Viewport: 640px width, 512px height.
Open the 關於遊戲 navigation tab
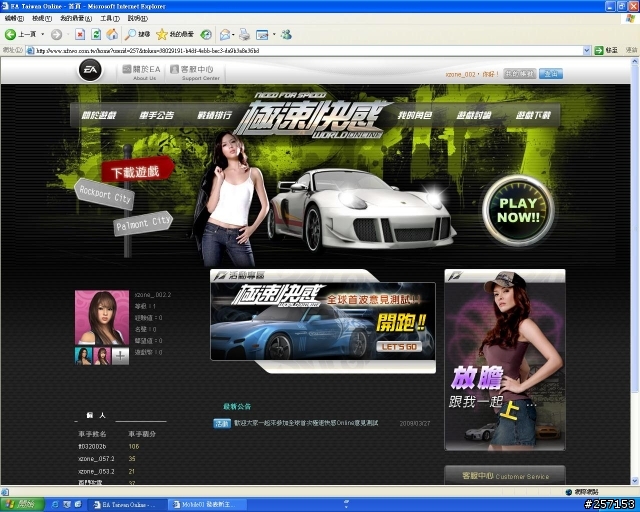pyautogui.click(x=99, y=116)
